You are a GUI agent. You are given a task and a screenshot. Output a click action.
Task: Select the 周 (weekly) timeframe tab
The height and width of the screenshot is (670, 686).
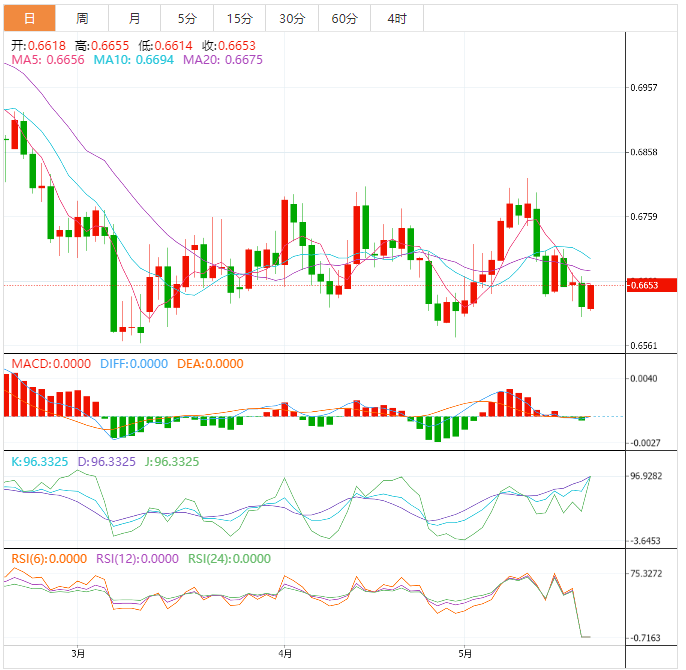(x=81, y=18)
